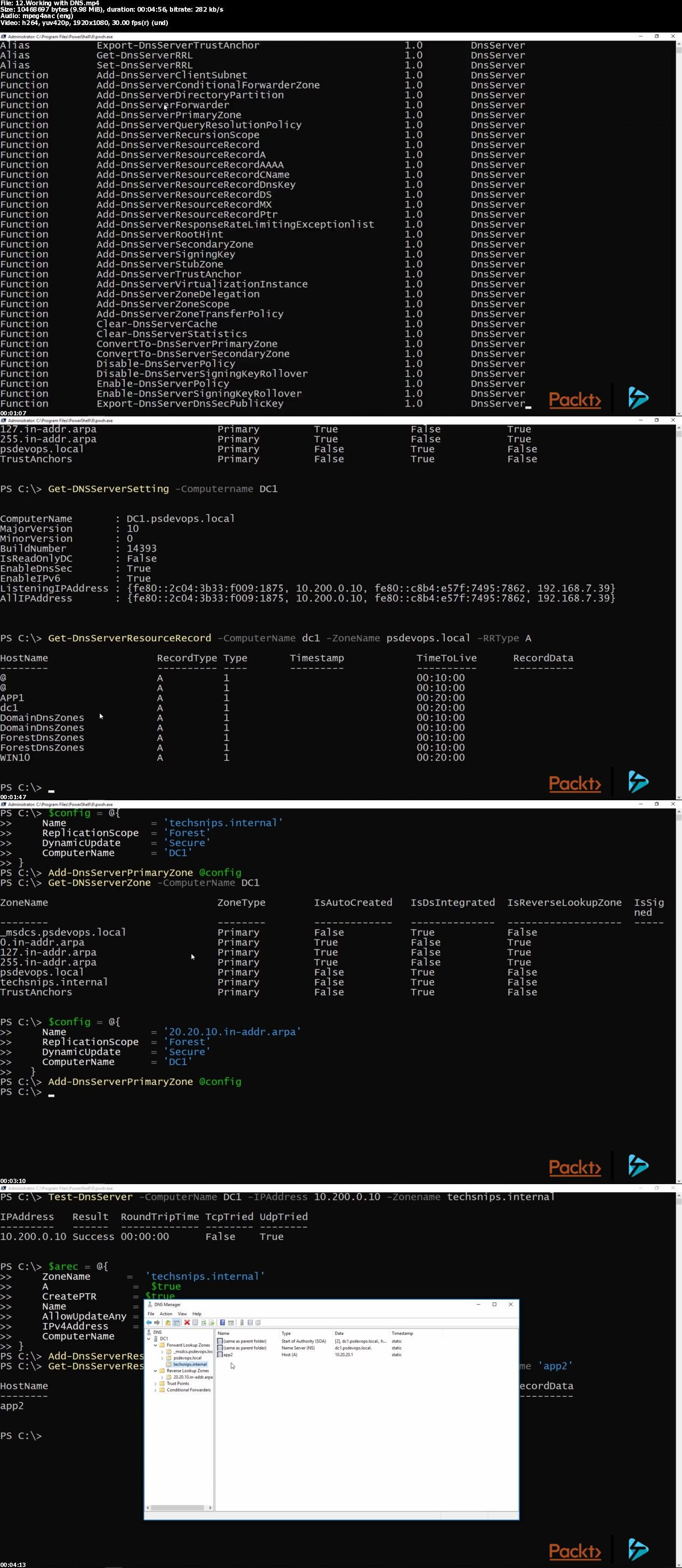Click the '20.20.10.in-addr.arpa' string in $config
Viewport: 682px width, 1568px height.
(232, 1032)
